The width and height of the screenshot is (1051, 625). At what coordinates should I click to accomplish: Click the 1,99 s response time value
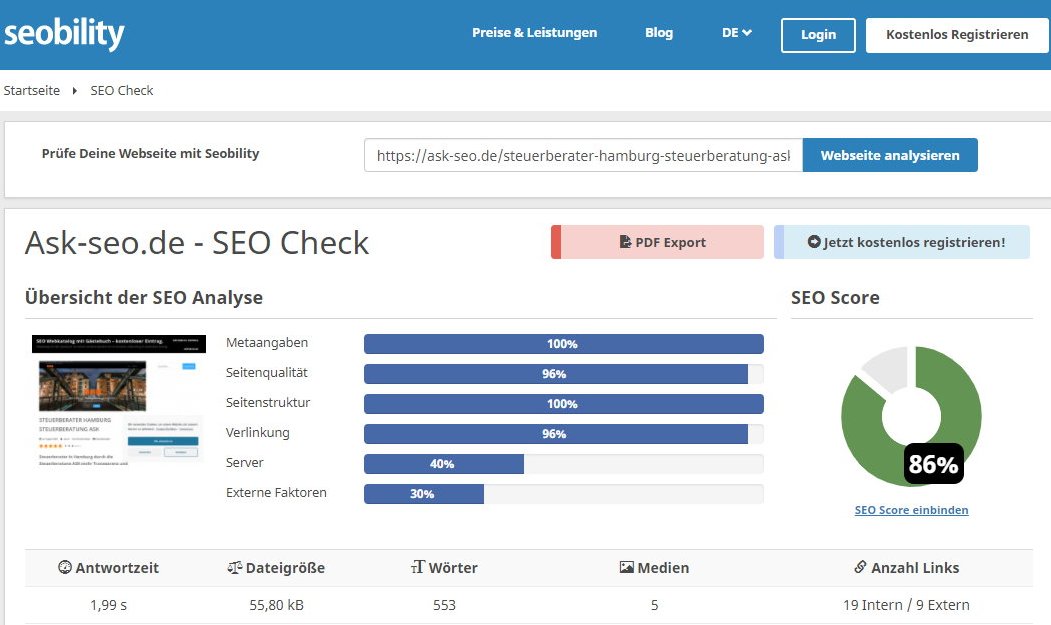point(109,605)
